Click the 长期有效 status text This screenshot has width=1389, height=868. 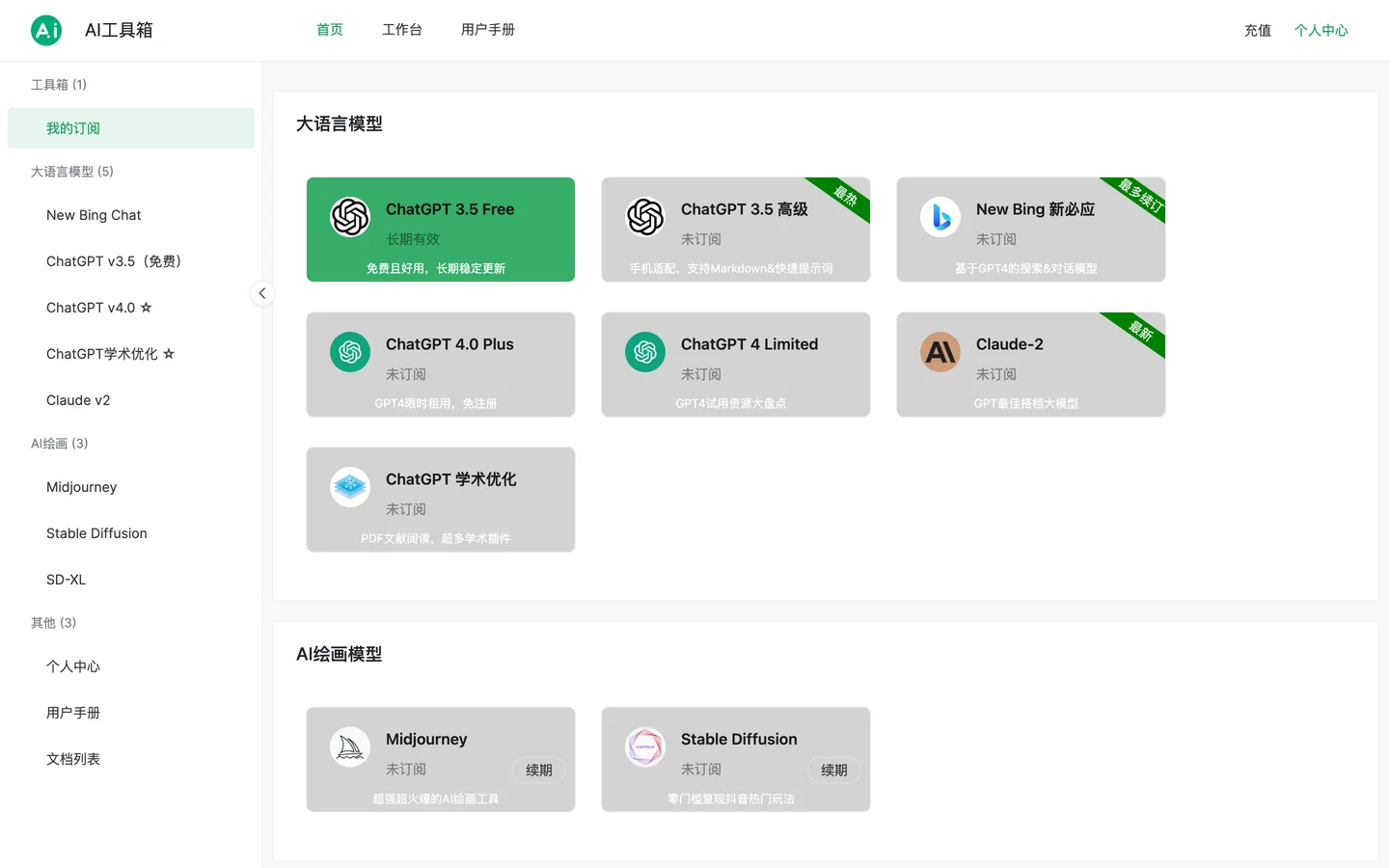coord(413,239)
